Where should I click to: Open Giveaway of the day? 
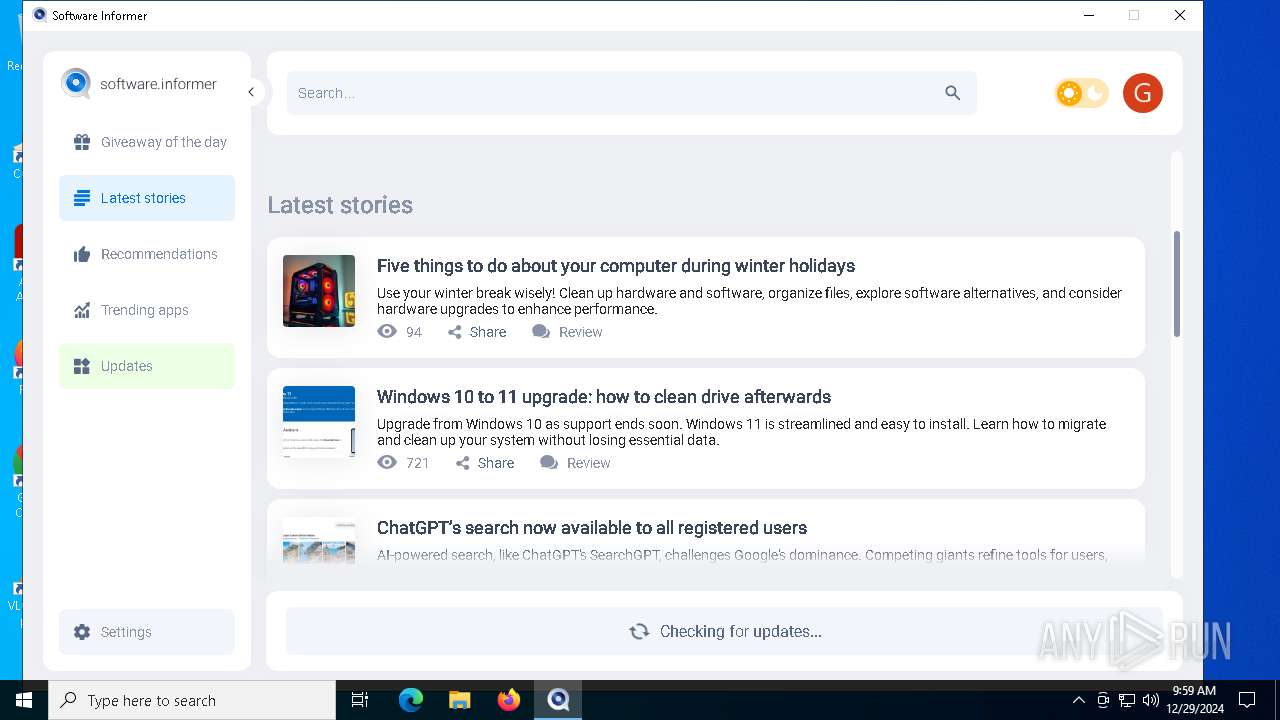coord(147,142)
